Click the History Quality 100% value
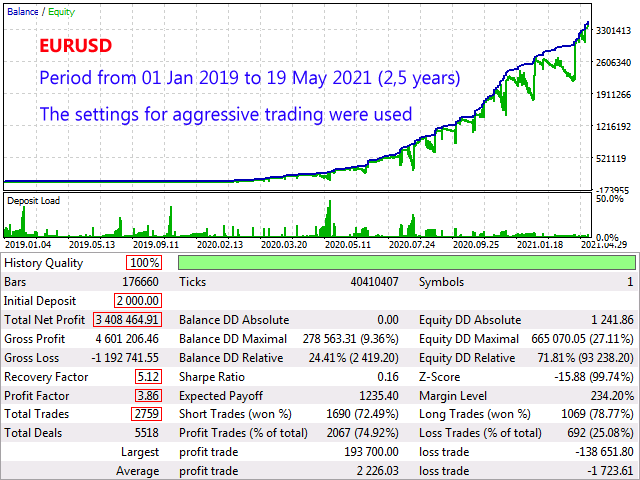 144,262
